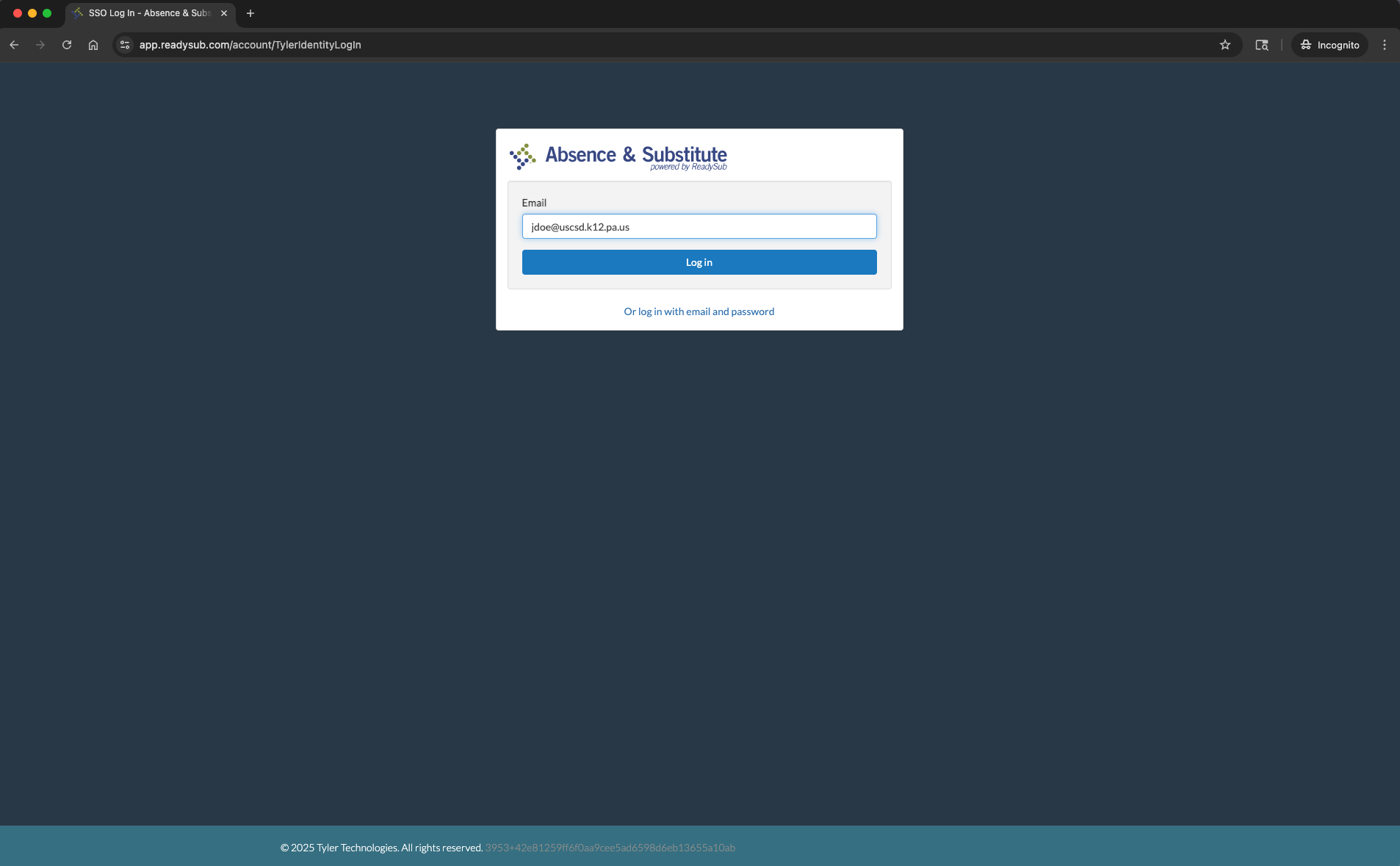Click the browser forward arrow
Image resolution: width=1400 pixels, height=866 pixels.
click(40, 45)
